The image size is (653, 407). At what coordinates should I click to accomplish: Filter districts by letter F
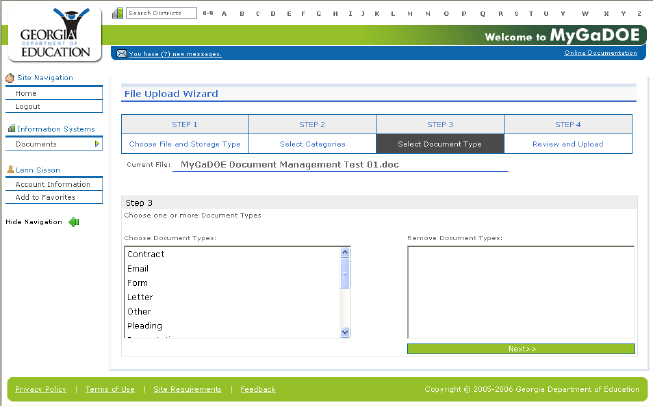pyautogui.click(x=303, y=14)
